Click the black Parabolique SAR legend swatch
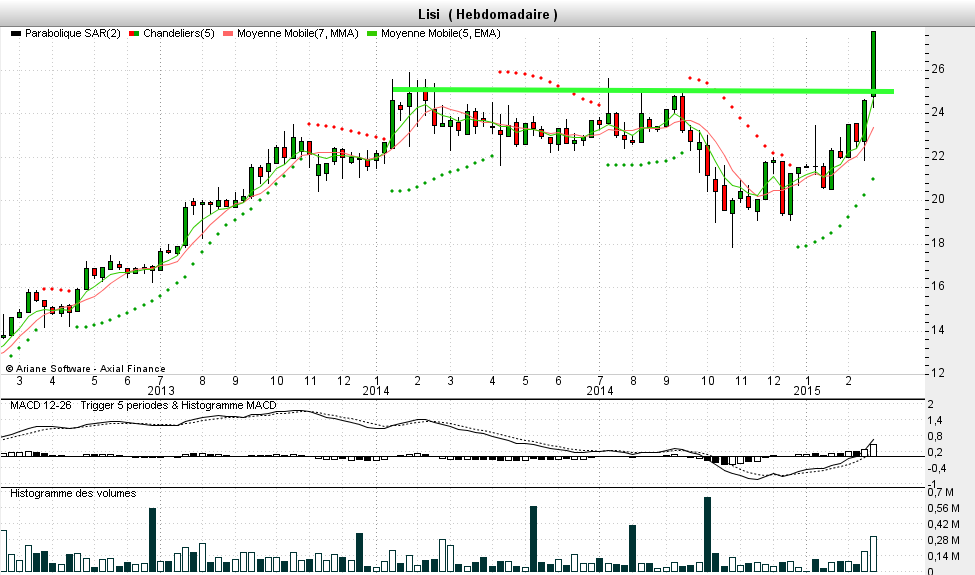 [x=16, y=34]
